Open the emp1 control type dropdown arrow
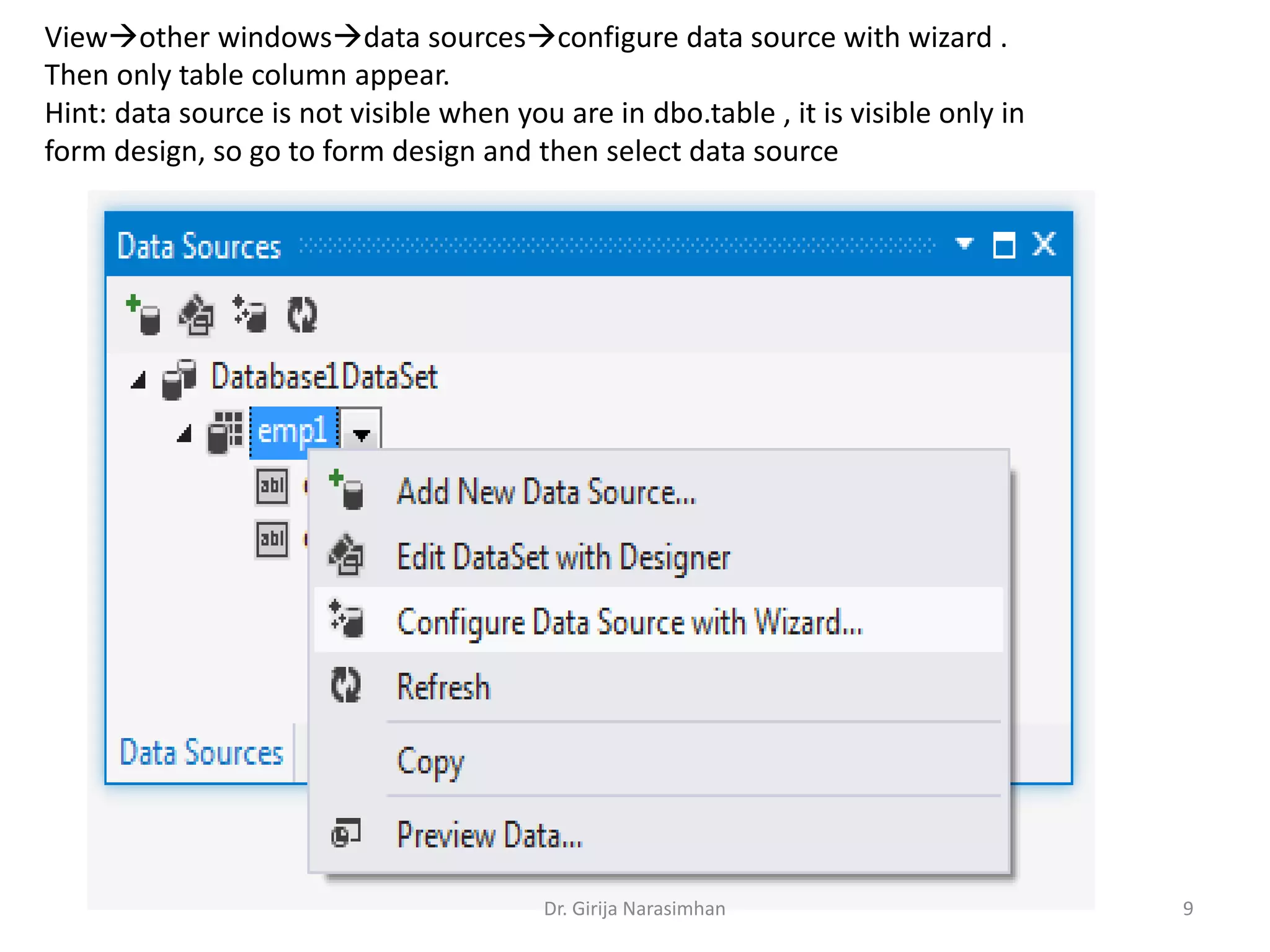This screenshot has width=1270, height=952. [361, 434]
